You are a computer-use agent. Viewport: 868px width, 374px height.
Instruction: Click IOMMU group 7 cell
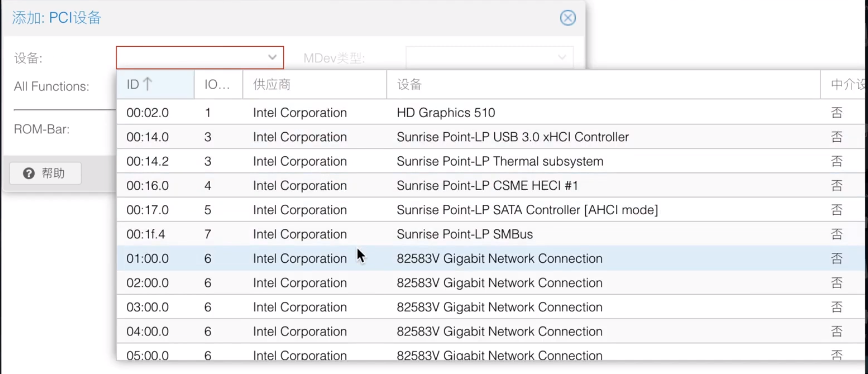[208, 235]
